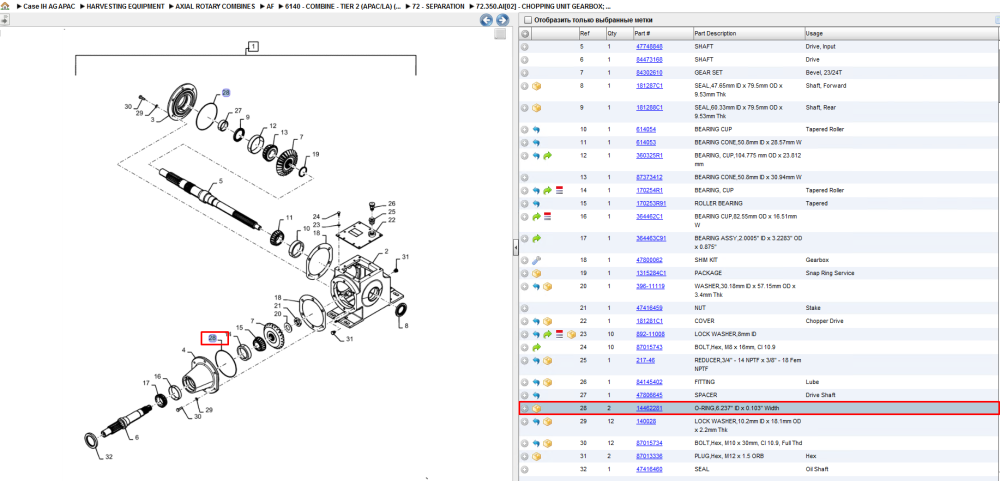Select 'SHIM KIT' description text
This screenshot has height=481, width=1000.
coord(707,260)
